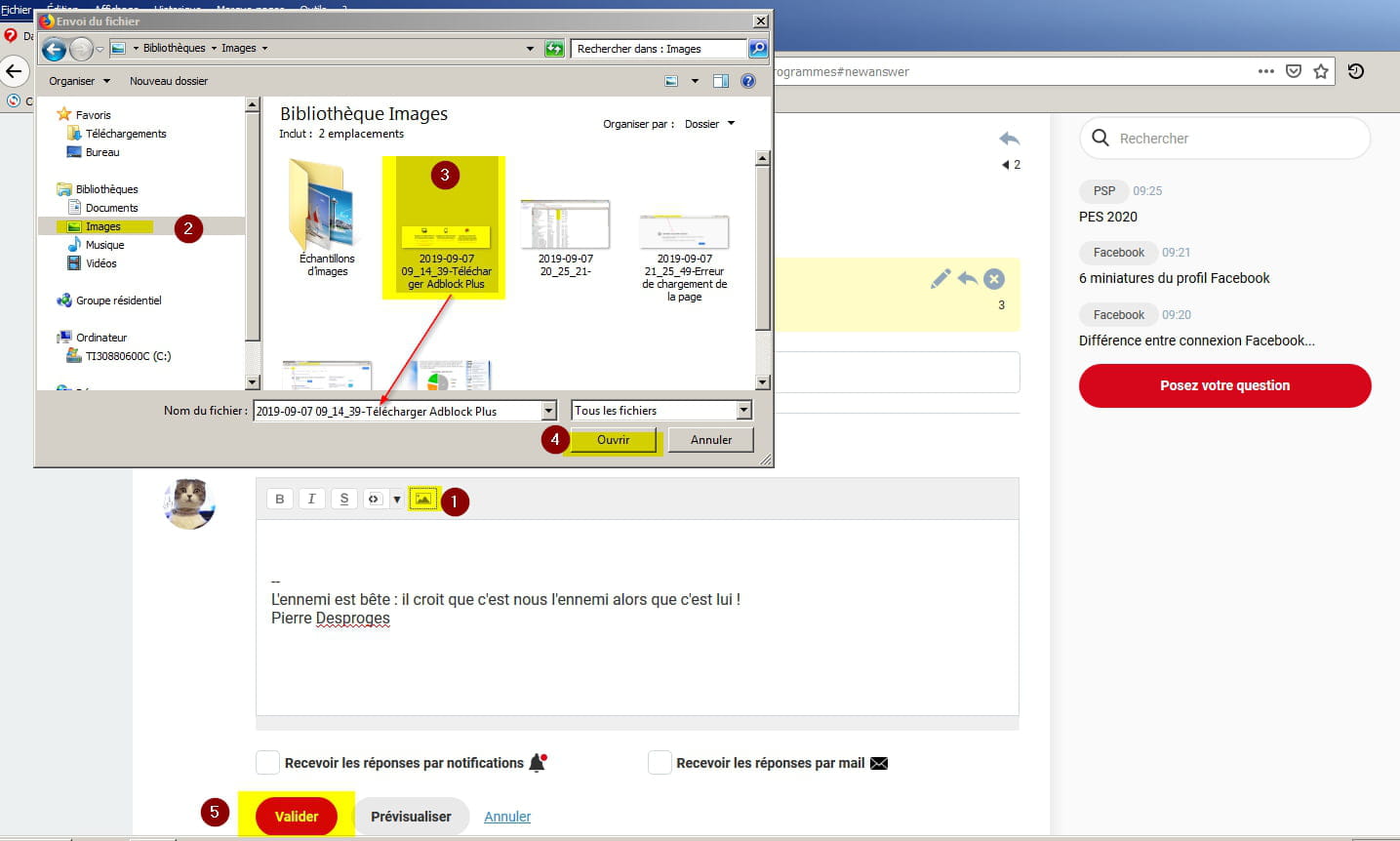Open recent locations arrow beside forward button
The image size is (1400, 841).
[x=100, y=49]
